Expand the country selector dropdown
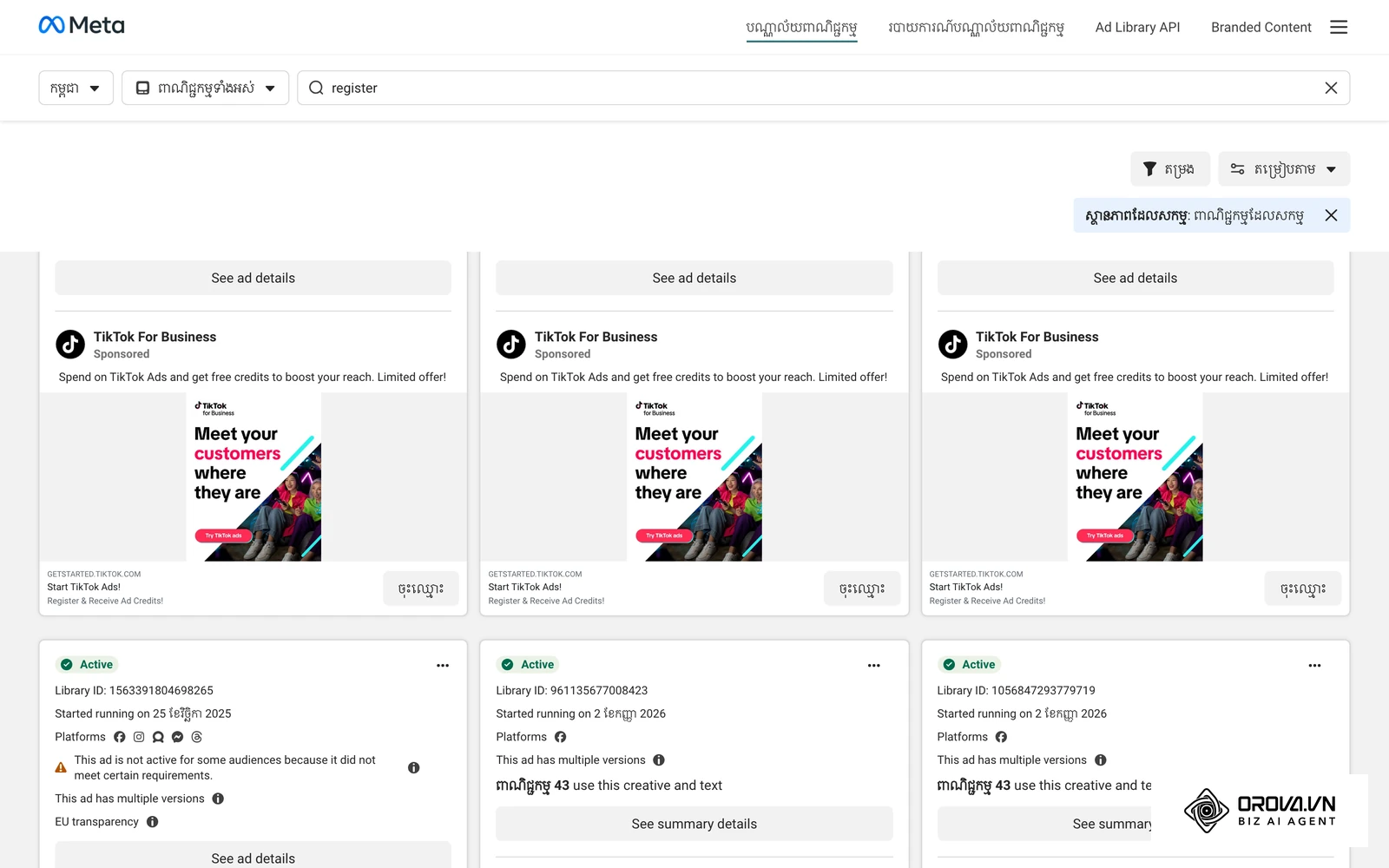Viewport: 1389px width, 868px height. tap(76, 88)
